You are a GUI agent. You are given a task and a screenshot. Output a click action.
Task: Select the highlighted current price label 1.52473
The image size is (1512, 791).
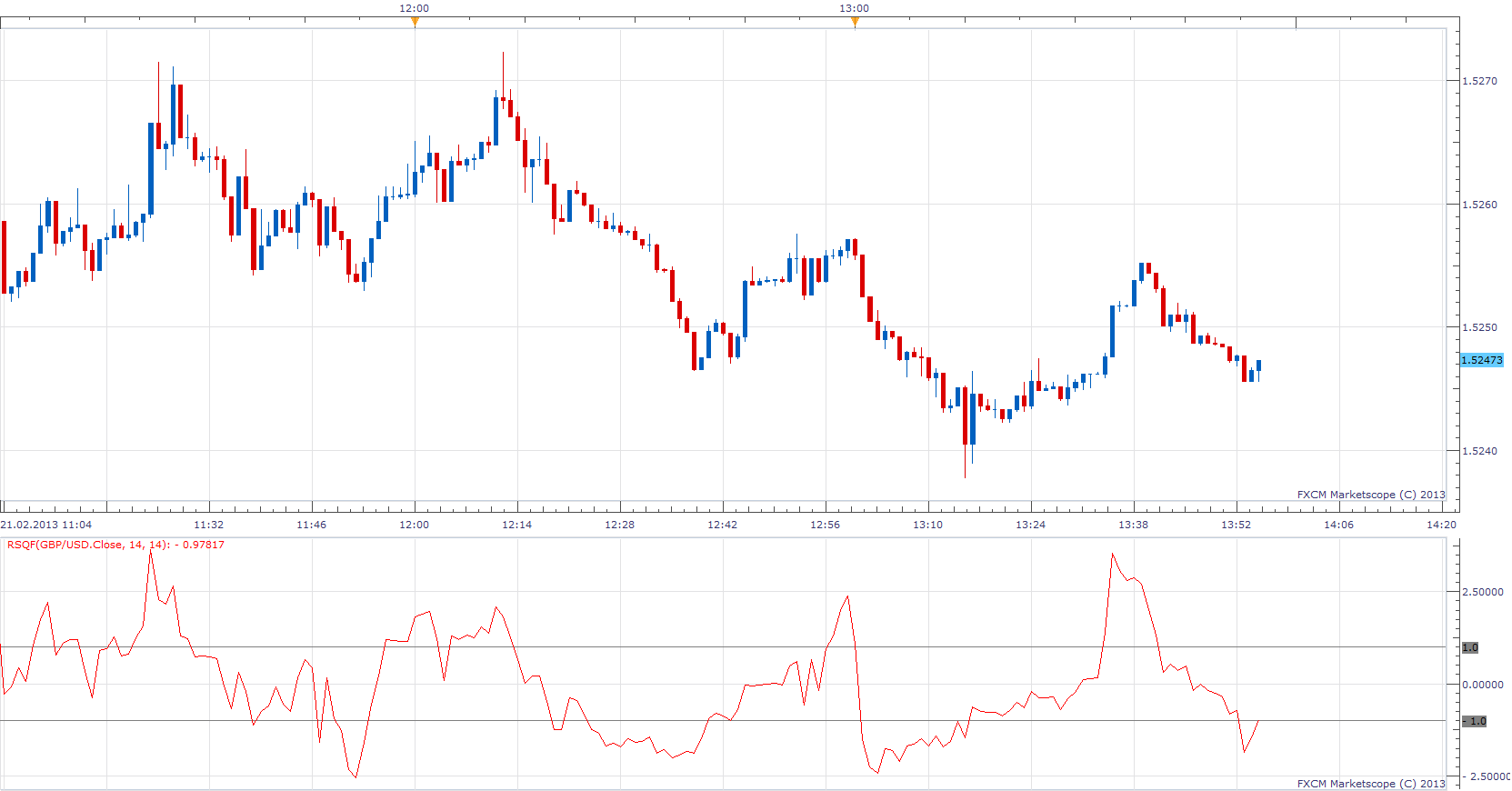1482,360
